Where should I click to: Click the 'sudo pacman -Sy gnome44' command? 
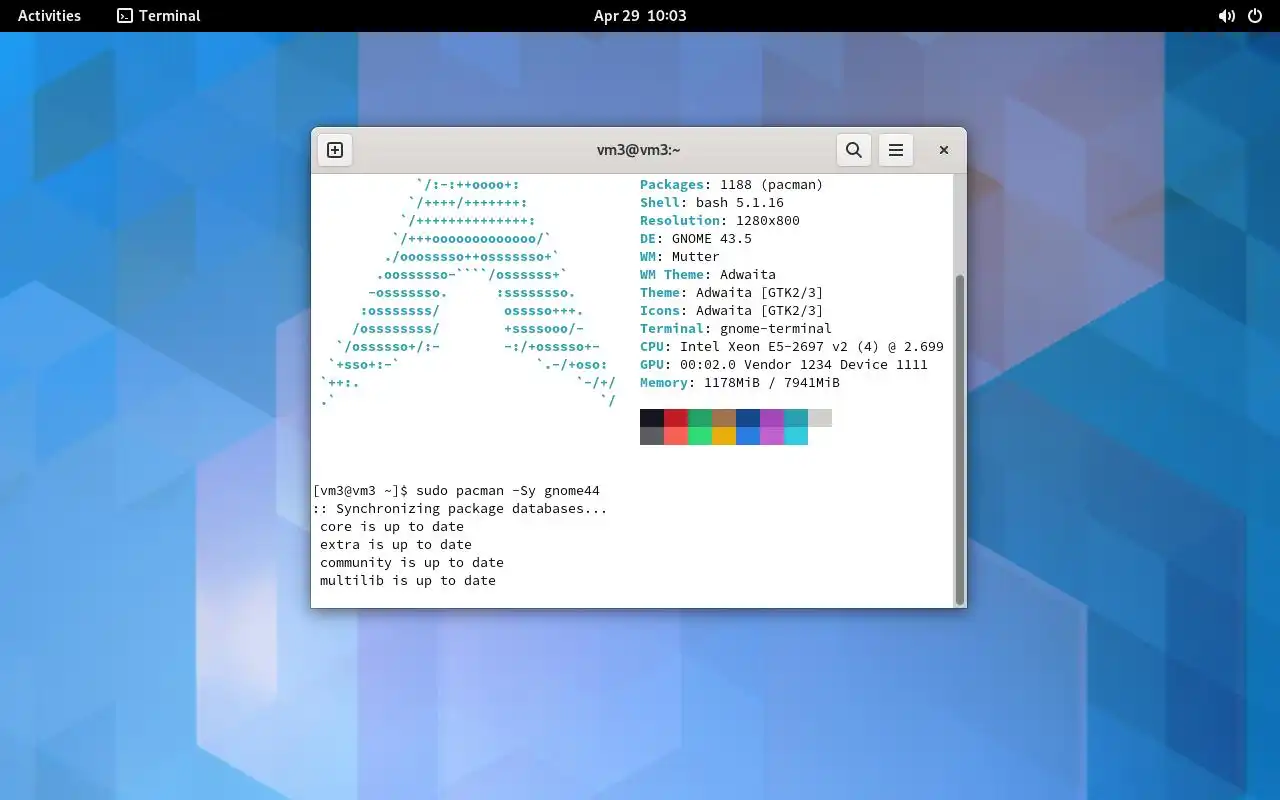[x=508, y=491]
